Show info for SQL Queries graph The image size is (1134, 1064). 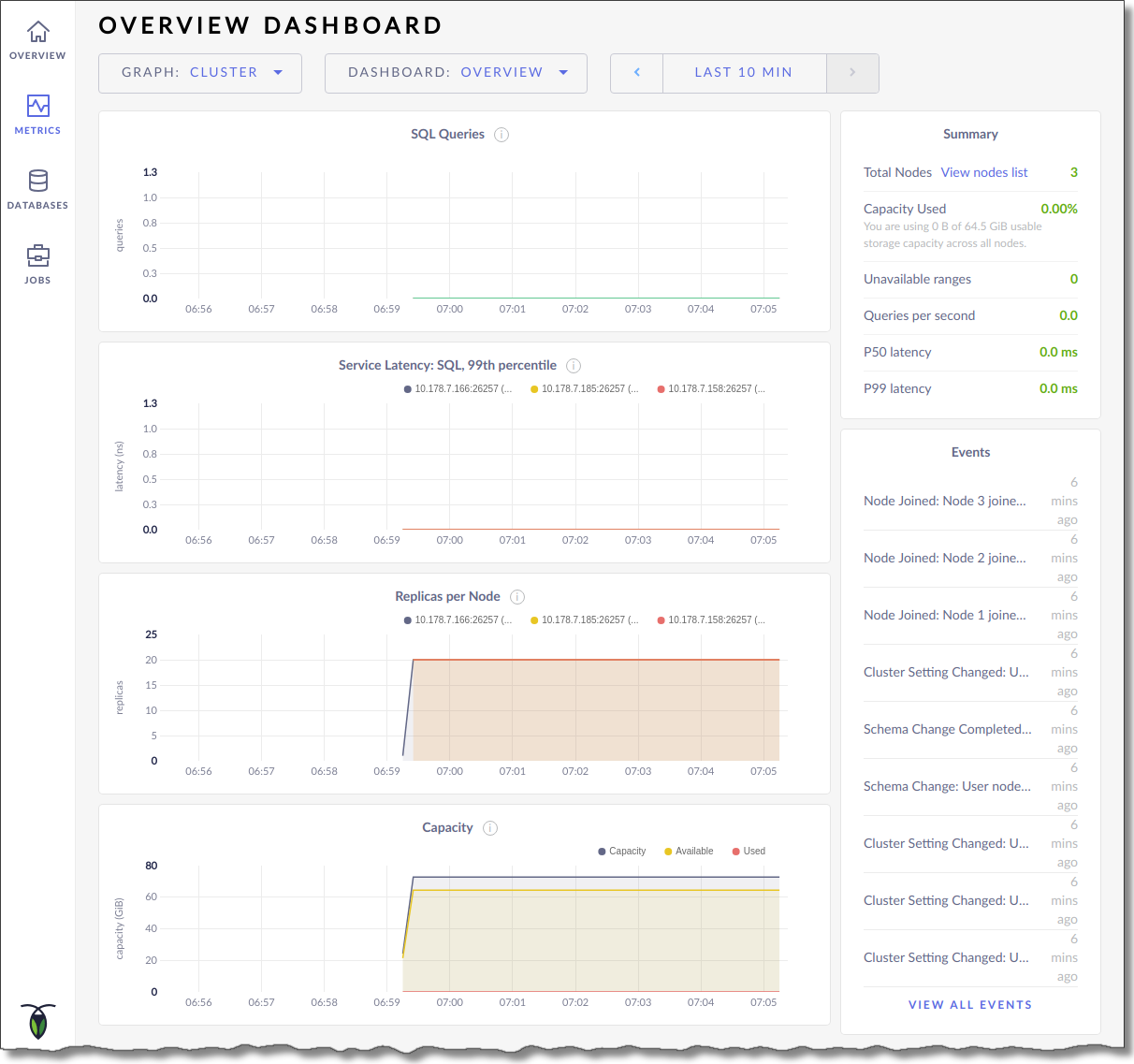pos(502,135)
